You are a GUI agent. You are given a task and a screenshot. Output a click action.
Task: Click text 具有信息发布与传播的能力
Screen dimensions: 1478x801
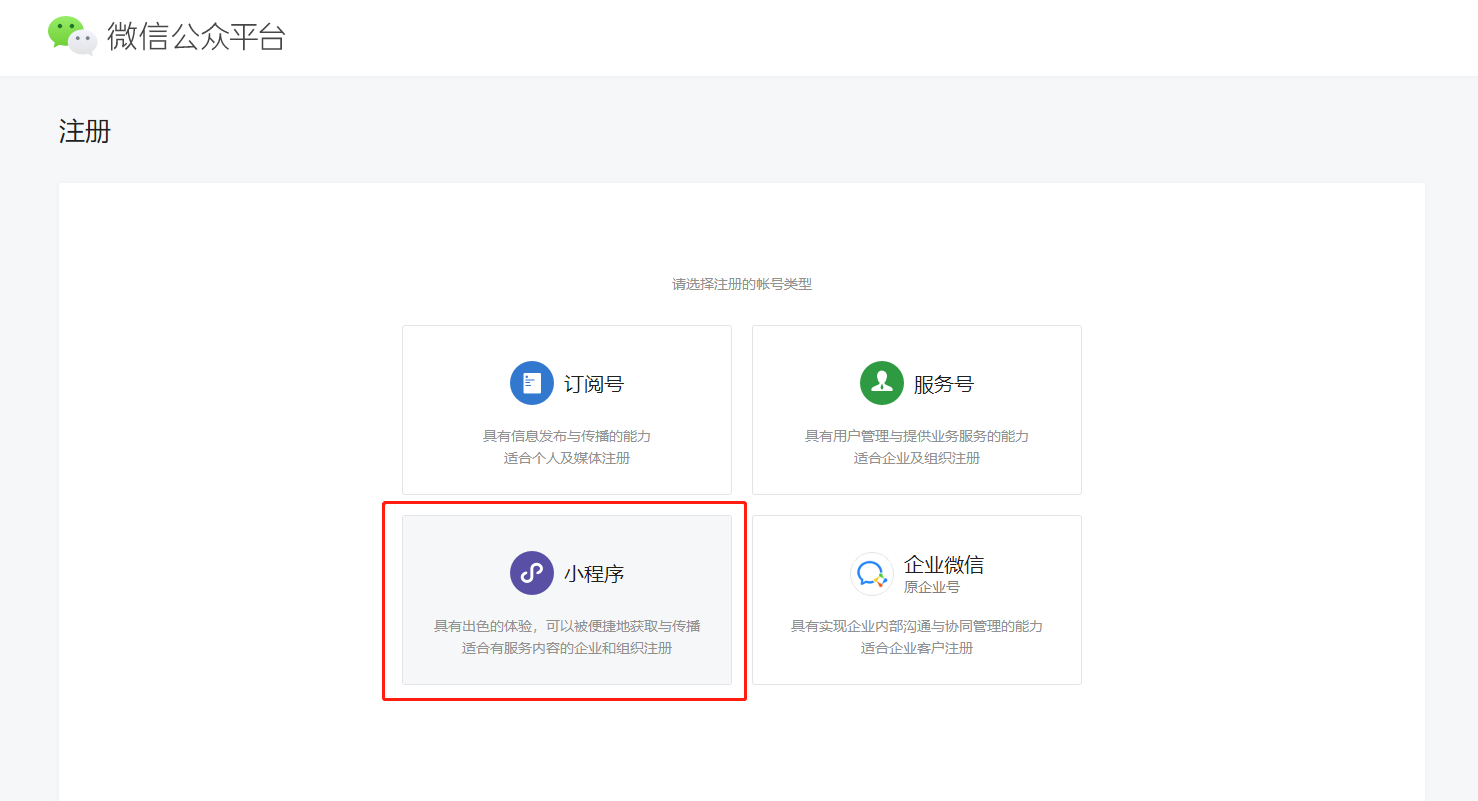(x=567, y=436)
